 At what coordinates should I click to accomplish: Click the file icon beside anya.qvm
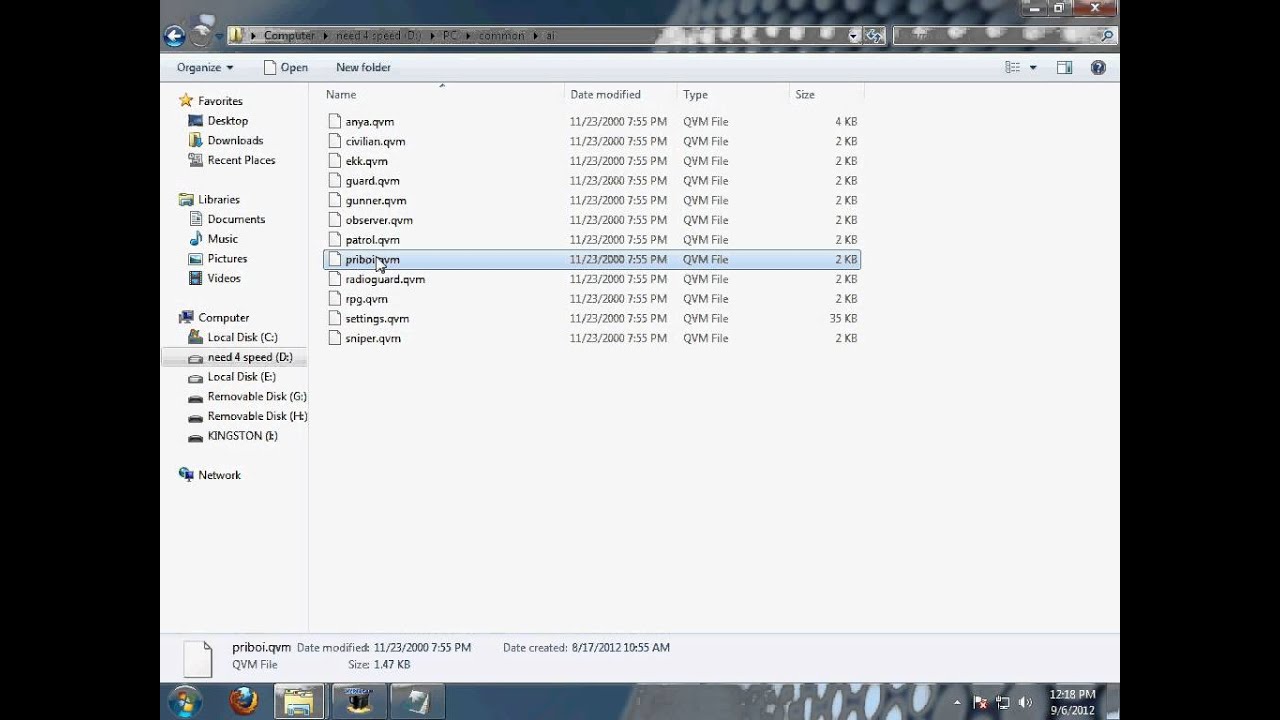335,121
